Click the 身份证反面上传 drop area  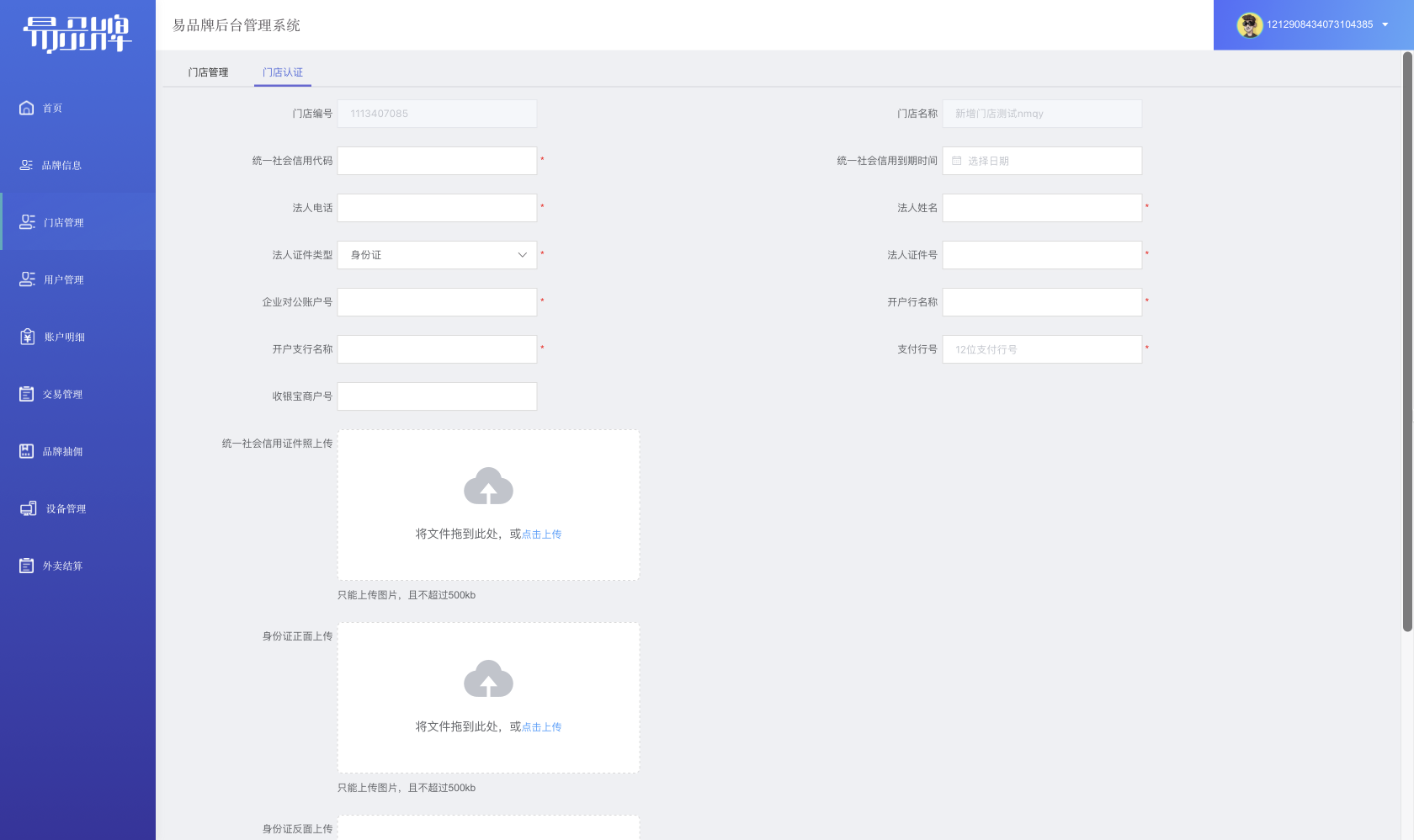point(488,827)
